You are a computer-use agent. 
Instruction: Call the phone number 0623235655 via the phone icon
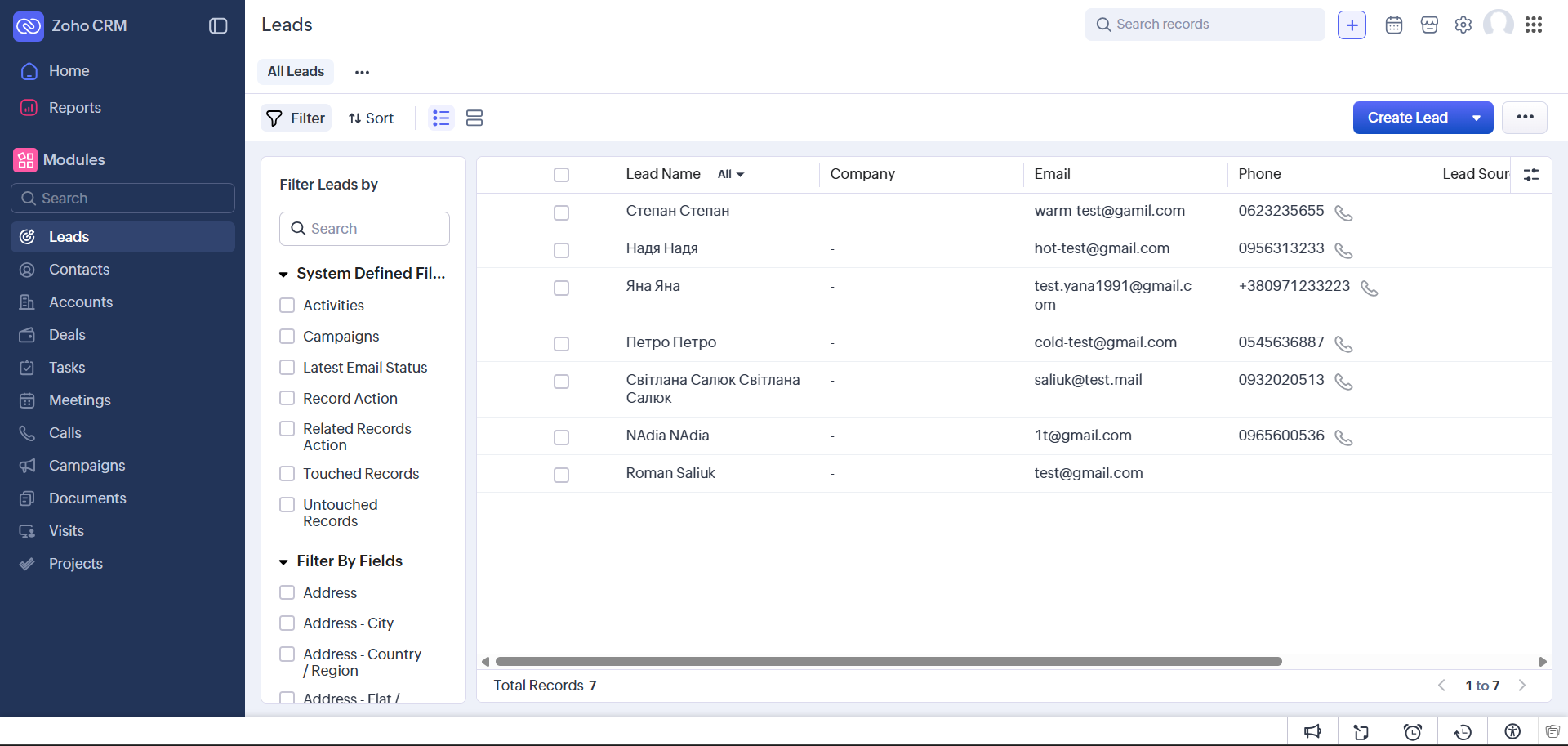pyautogui.click(x=1343, y=212)
